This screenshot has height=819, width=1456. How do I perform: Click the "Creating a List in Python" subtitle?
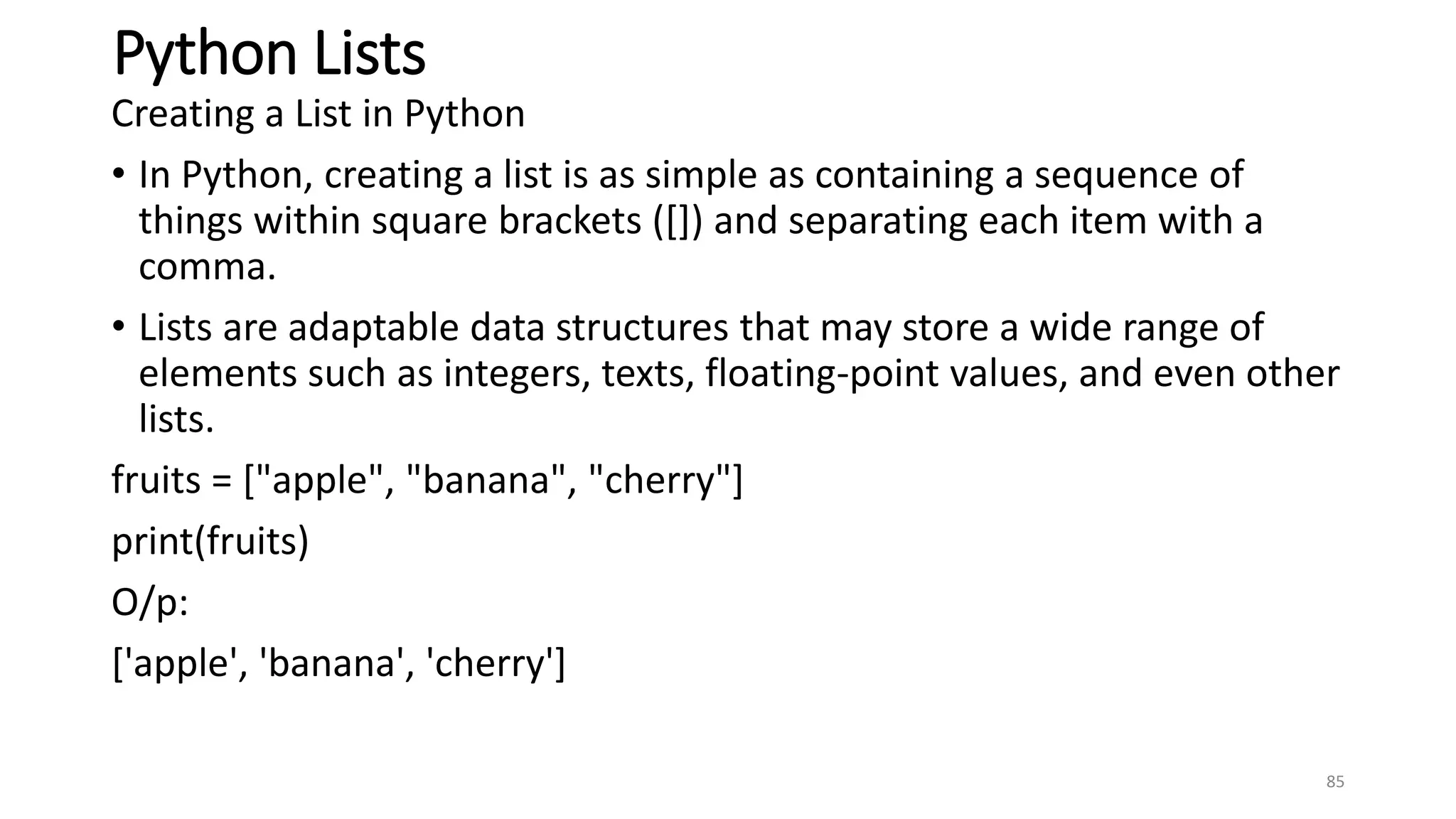318,114
